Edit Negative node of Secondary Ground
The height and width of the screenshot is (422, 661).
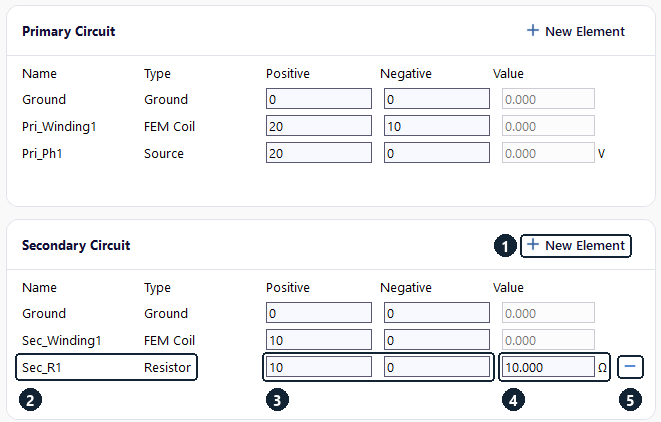[x=437, y=313]
